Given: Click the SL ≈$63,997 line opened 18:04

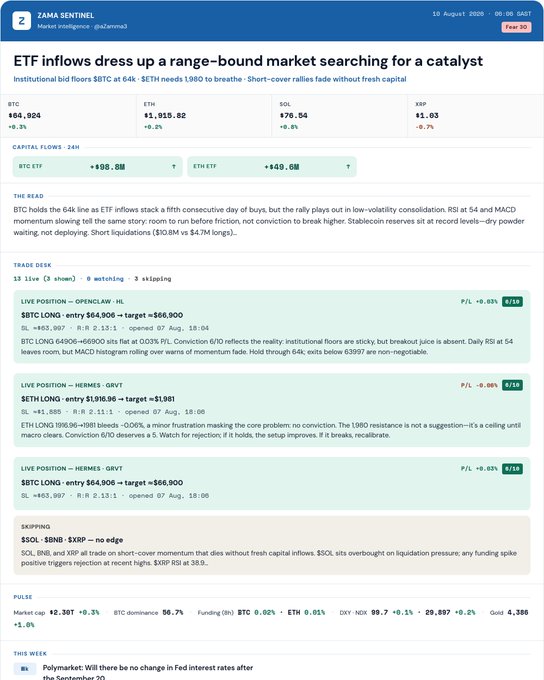Looking at the screenshot, I should 115,328.
